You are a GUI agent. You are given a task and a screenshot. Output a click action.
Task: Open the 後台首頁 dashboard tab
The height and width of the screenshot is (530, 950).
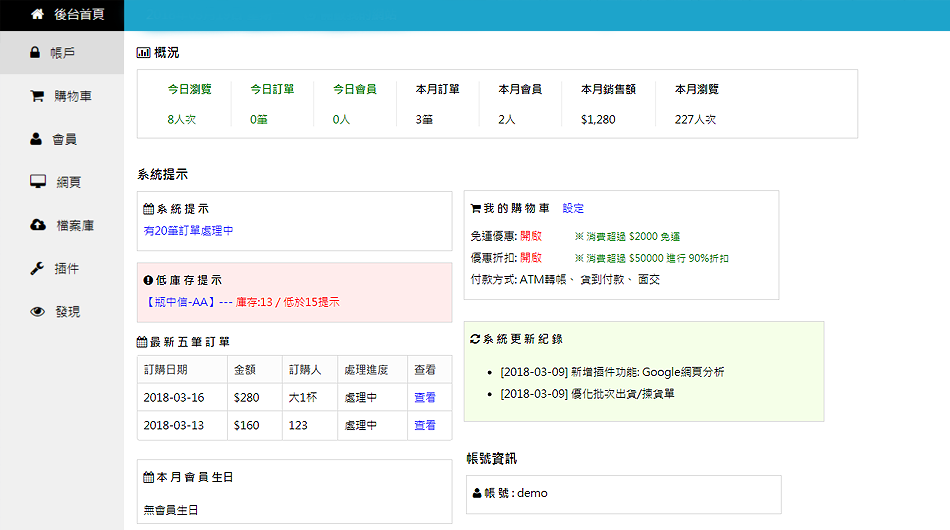(78, 15)
